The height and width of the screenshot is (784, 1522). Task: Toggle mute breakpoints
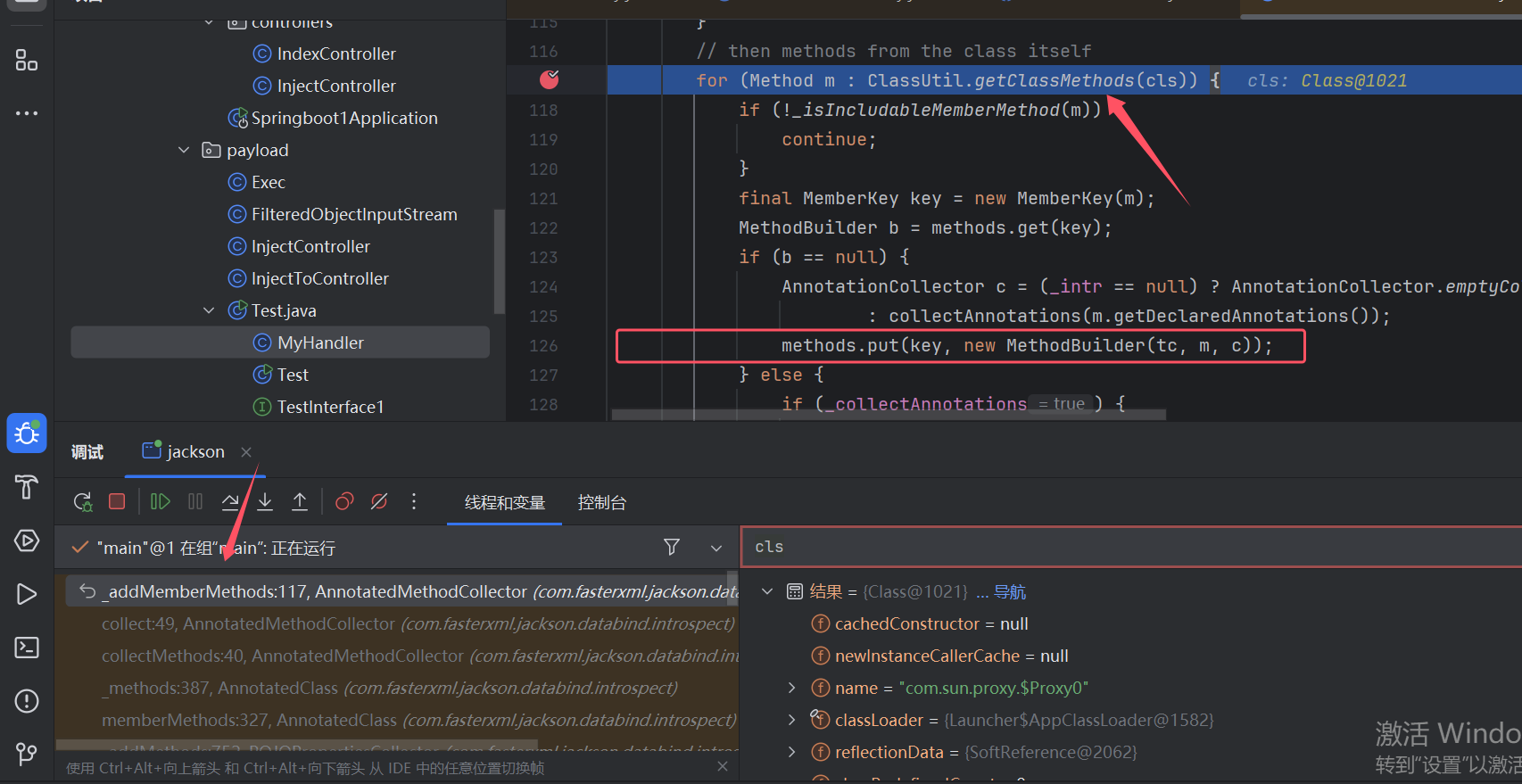click(x=379, y=501)
